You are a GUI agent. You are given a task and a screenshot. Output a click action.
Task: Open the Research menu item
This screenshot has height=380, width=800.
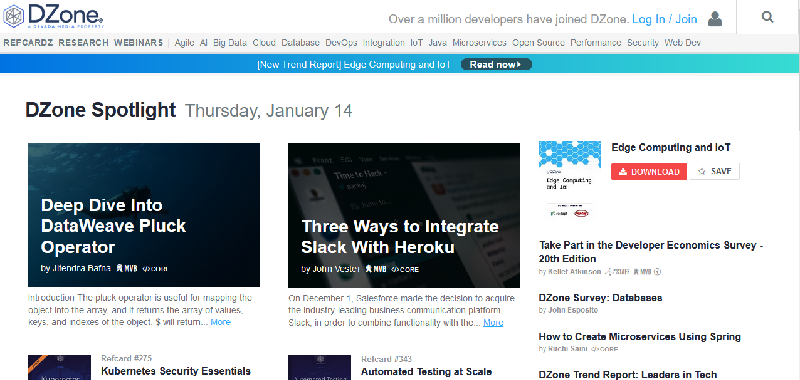point(83,43)
